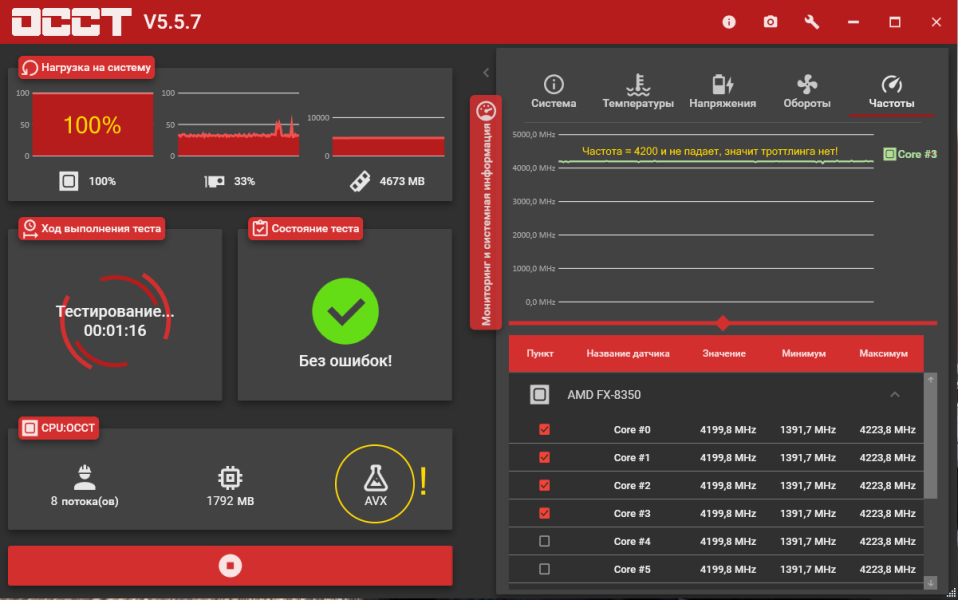Click the Название датчика column header

click(x=627, y=353)
